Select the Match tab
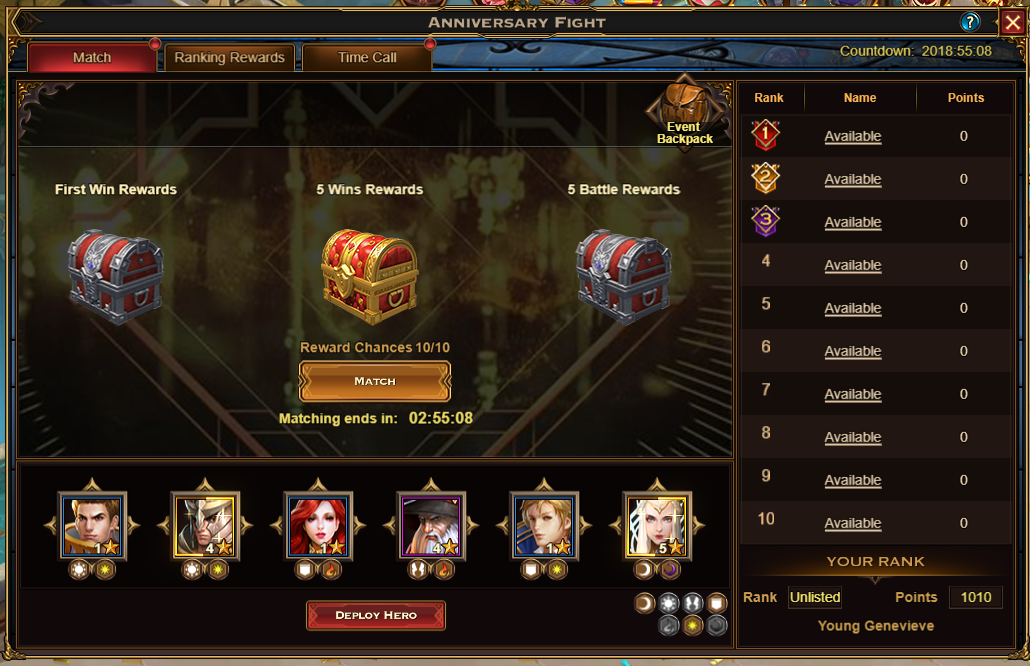Viewport: 1030px width, 666px height. tap(92, 58)
